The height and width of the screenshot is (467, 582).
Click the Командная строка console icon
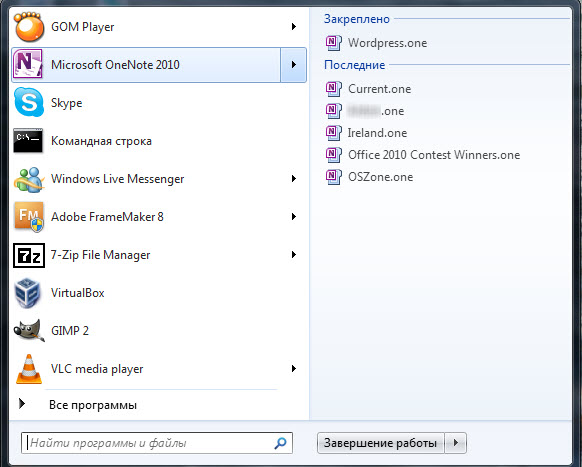(28, 141)
